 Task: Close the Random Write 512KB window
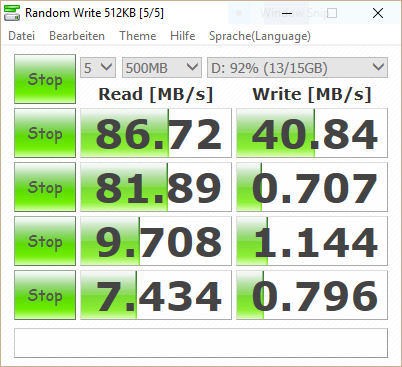tap(378, 13)
